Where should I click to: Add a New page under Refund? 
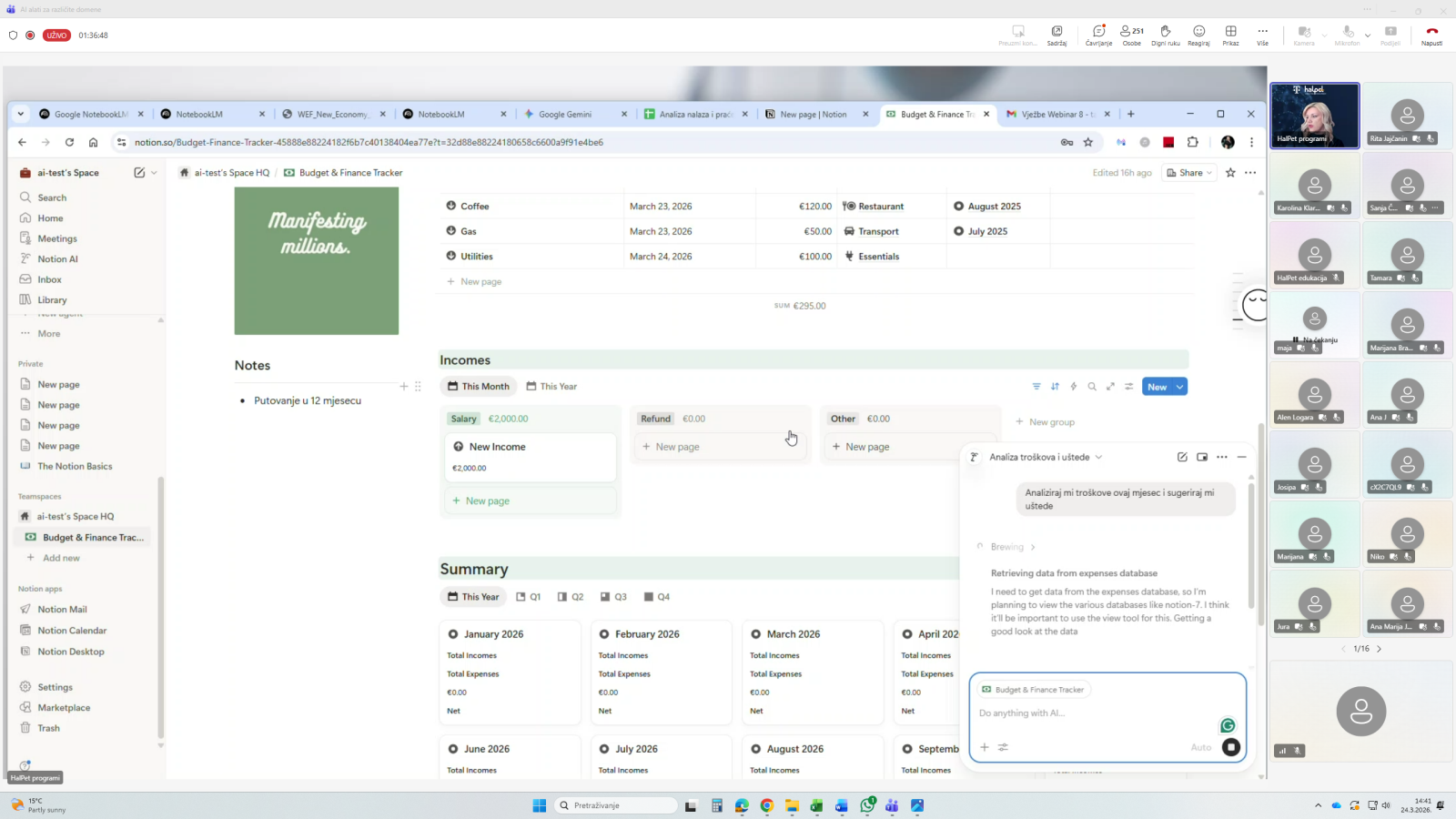tap(671, 447)
